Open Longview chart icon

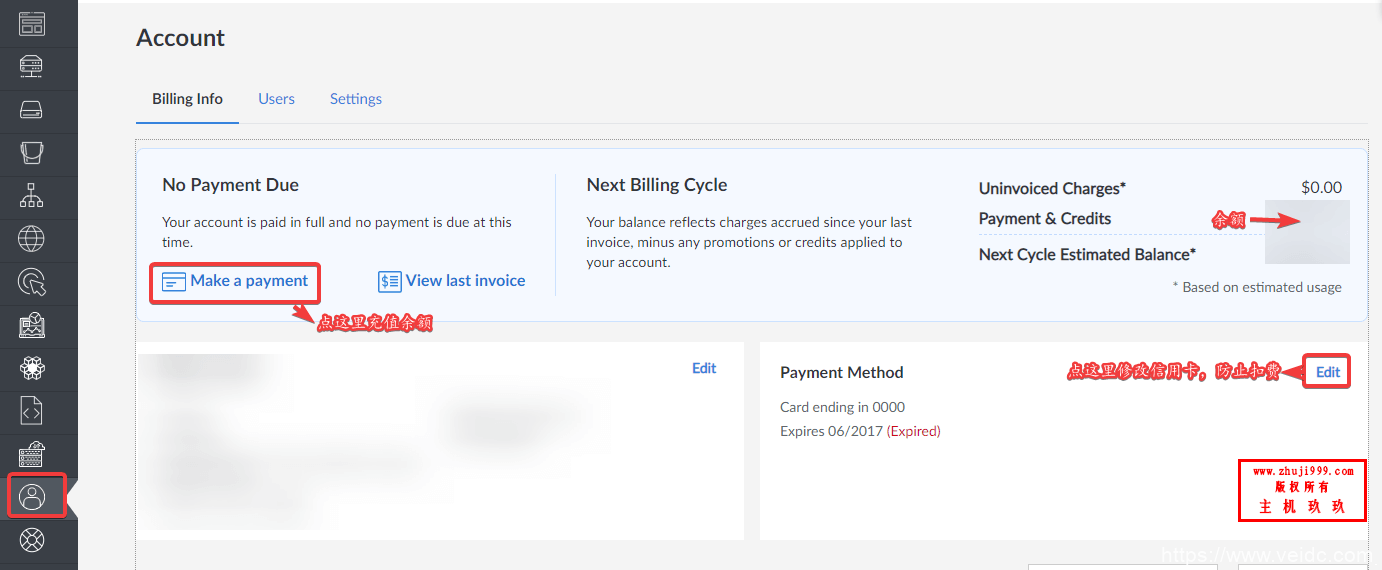pyautogui.click(x=32, y=325)
